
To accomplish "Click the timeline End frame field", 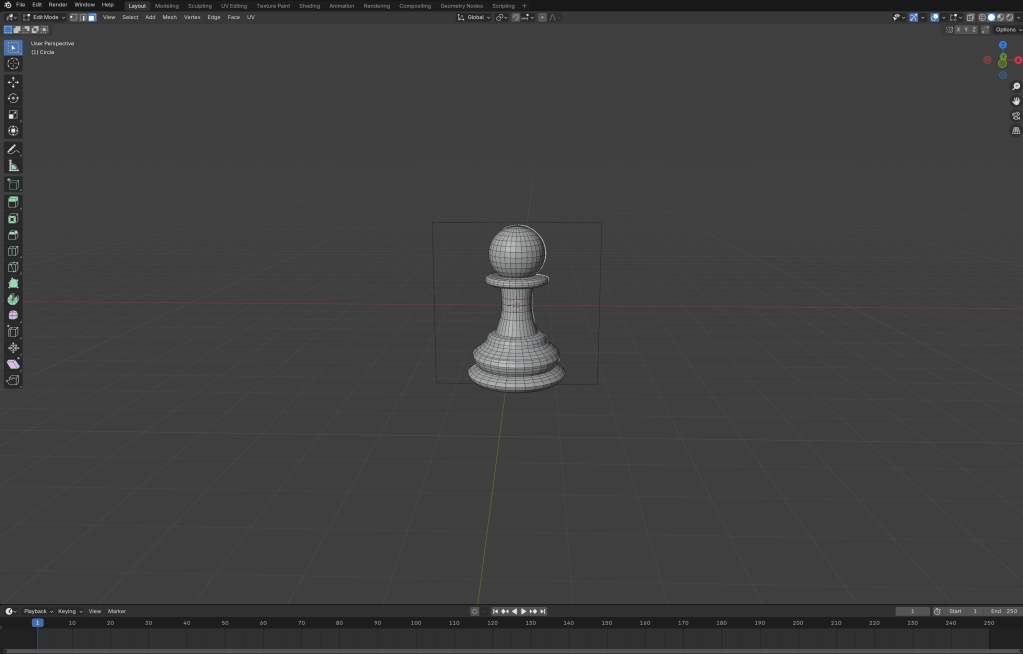I will pyautogui.click(x=1003, y=611).
